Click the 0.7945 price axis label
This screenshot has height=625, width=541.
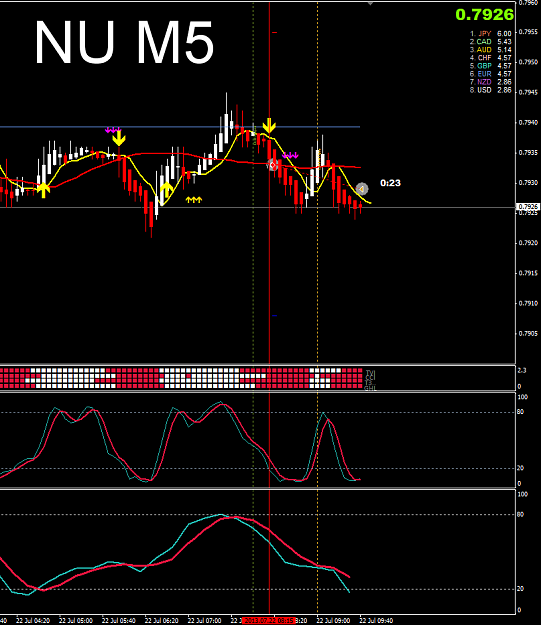pos(529,92)
